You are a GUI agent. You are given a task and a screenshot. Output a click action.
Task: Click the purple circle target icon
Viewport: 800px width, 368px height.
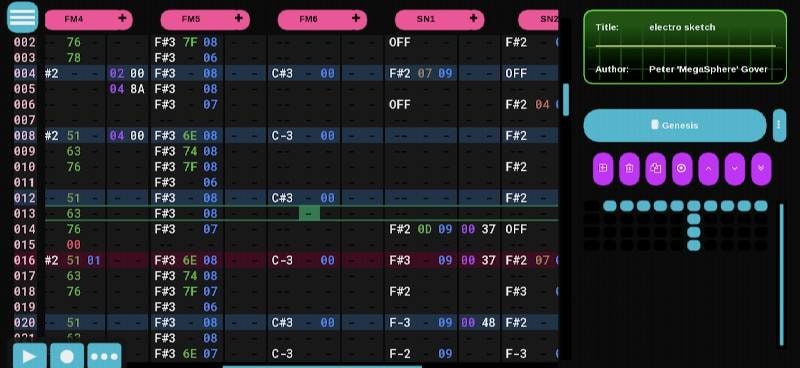(682, 168)
